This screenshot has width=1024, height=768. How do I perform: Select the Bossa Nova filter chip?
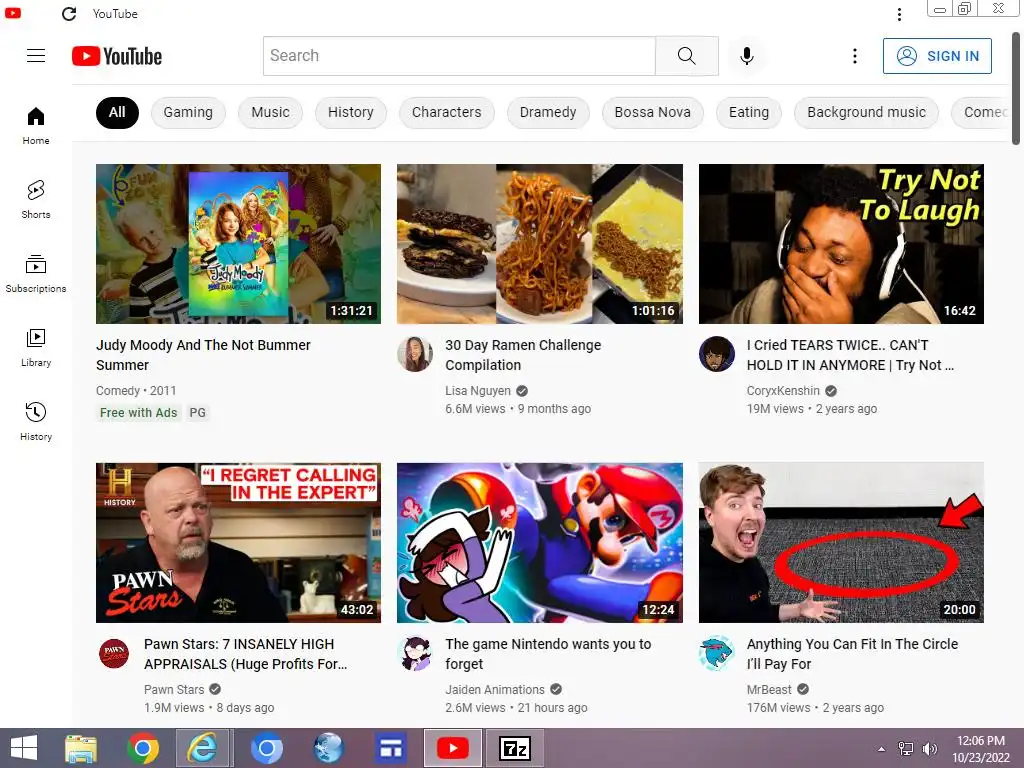click(x=652, y=112)
